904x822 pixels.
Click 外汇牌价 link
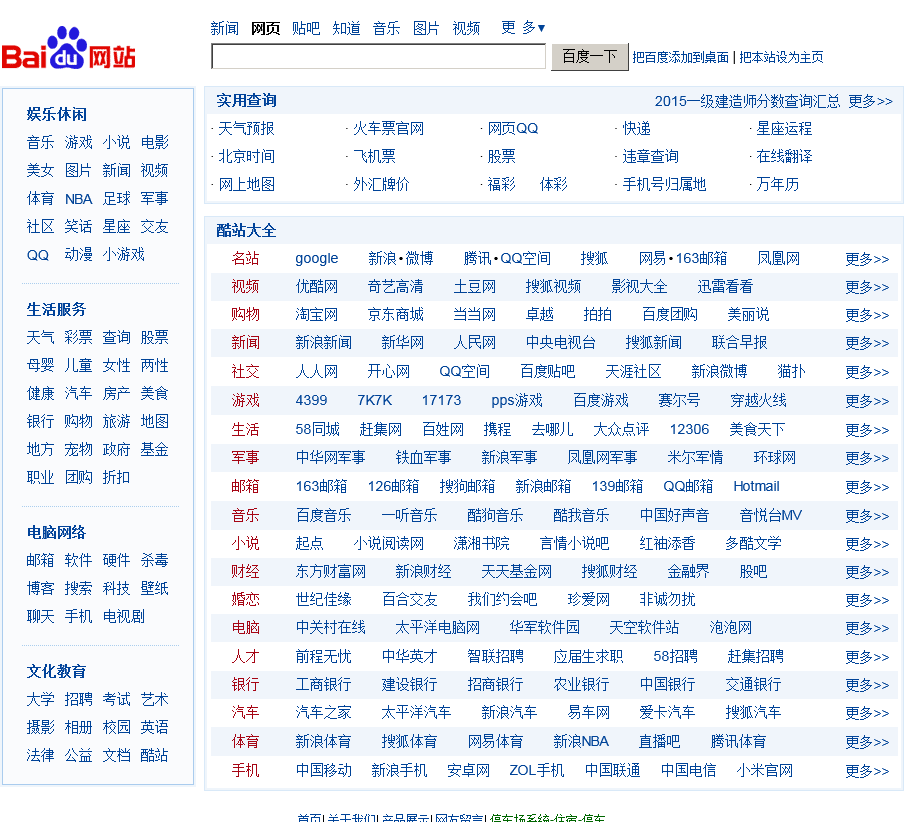381,184
